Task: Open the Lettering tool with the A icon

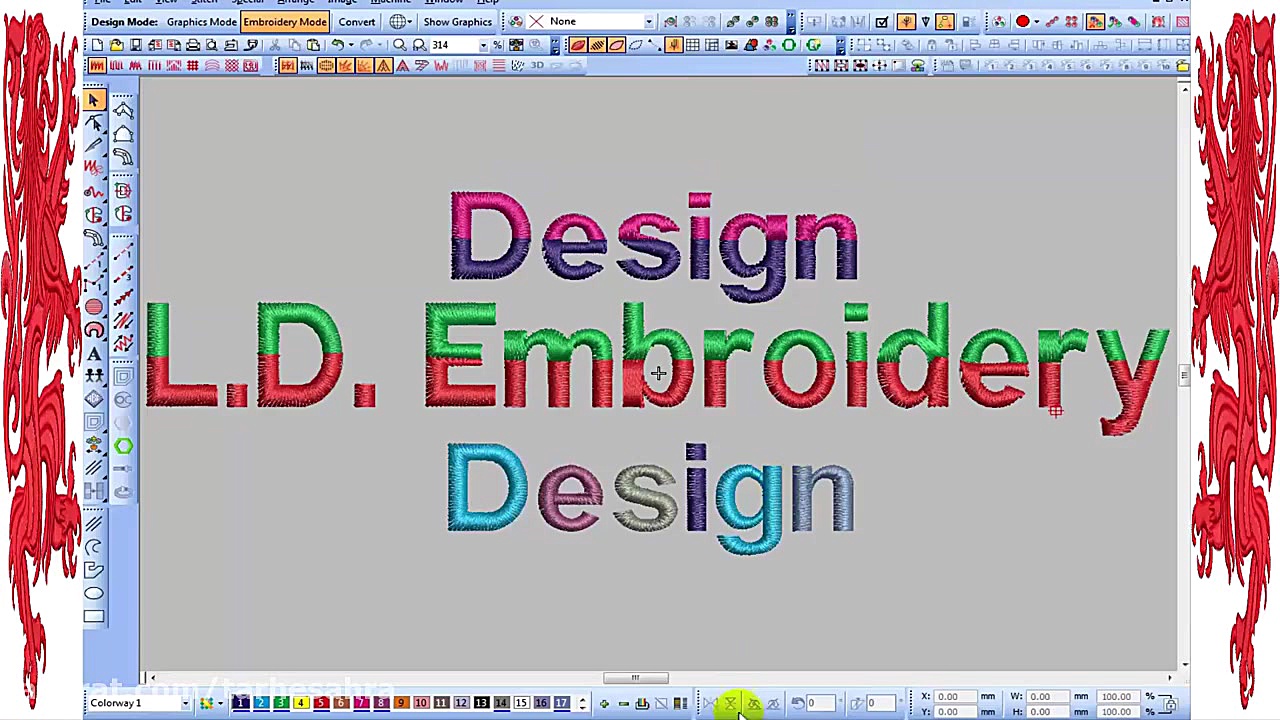Action: coord(93,353)
